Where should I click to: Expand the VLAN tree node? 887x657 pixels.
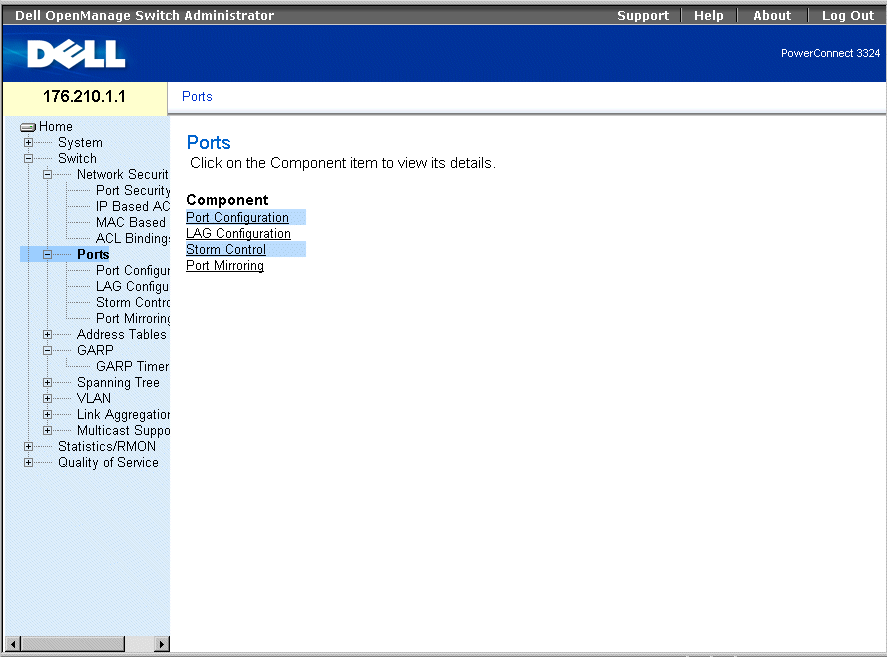pos(48,398)
